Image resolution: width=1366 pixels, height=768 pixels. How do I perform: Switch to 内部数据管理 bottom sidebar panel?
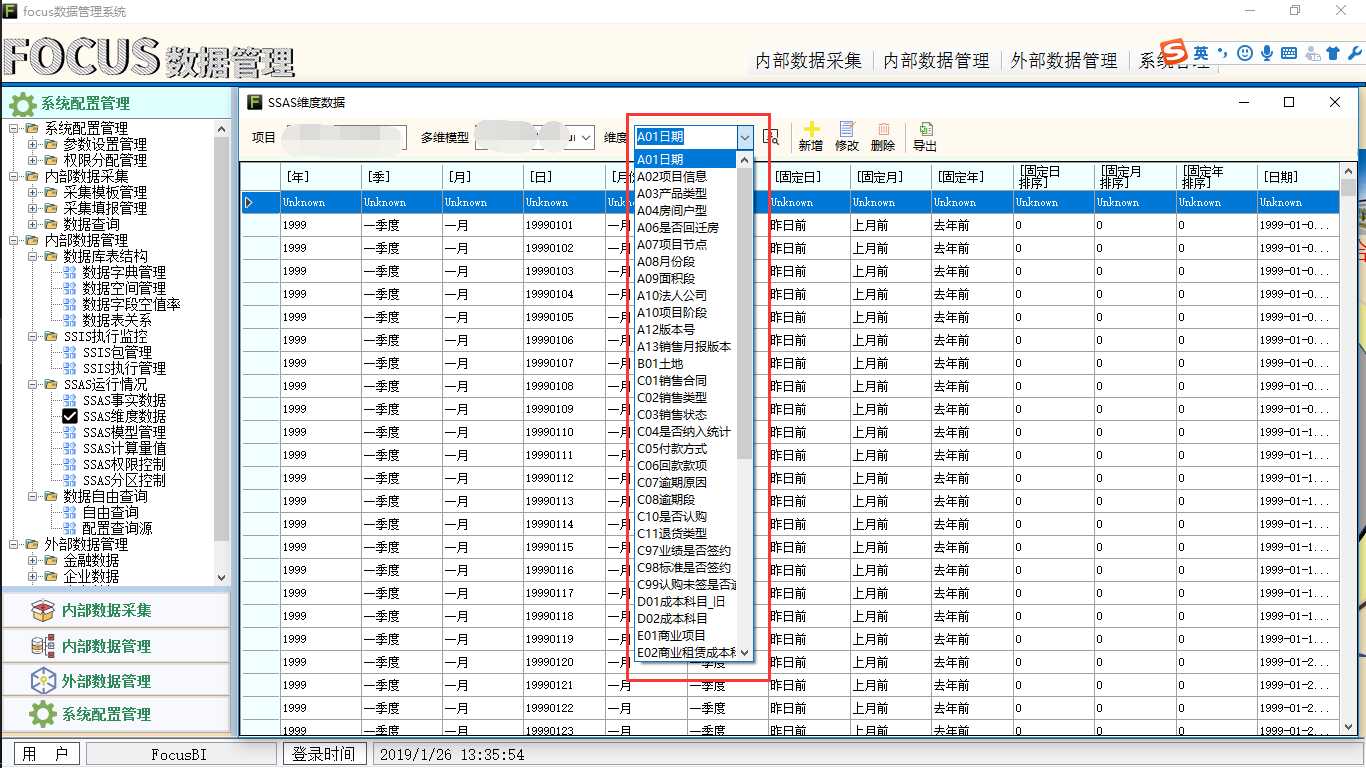(115, 646)
